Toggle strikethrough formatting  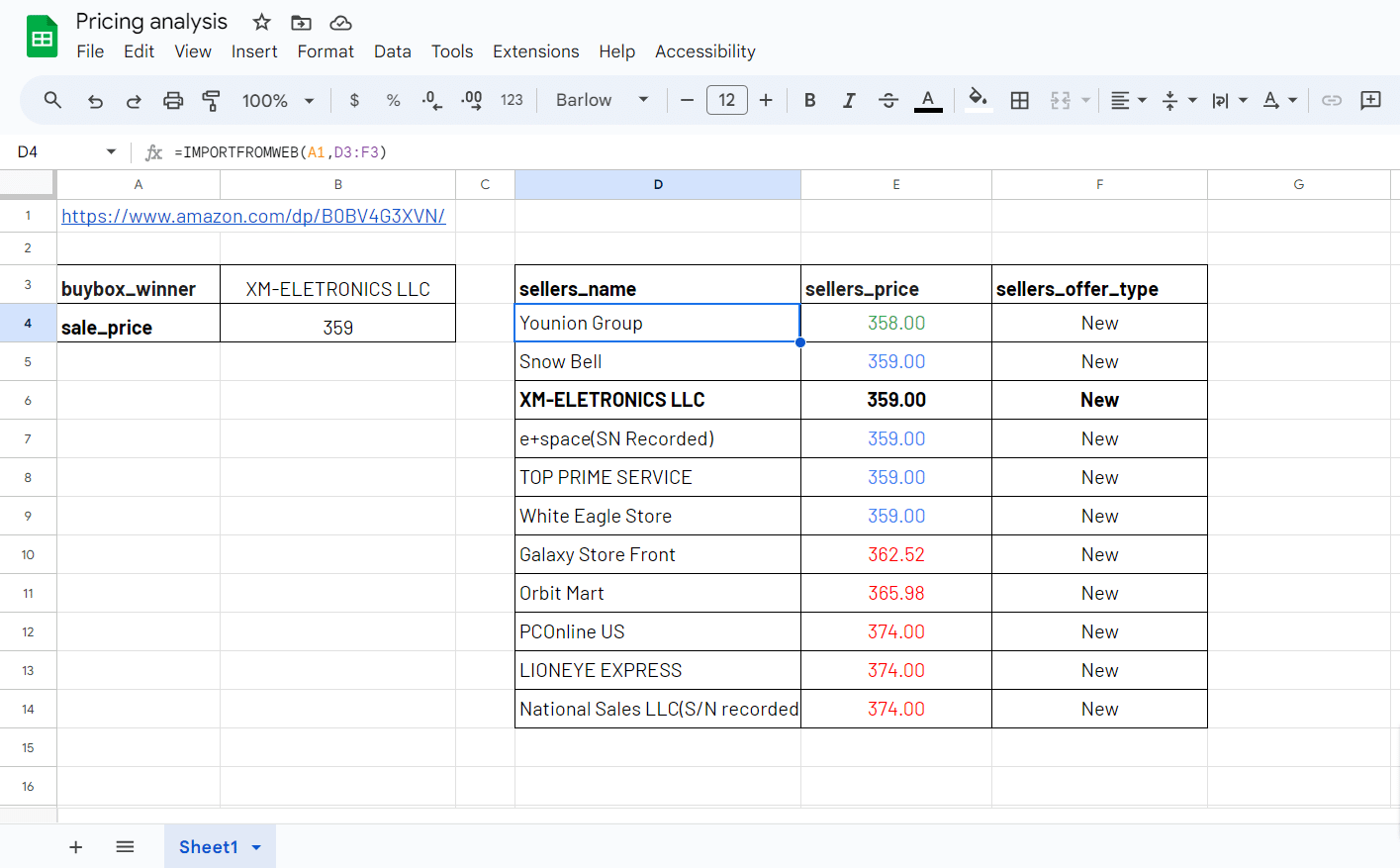(x=887, y=100)
